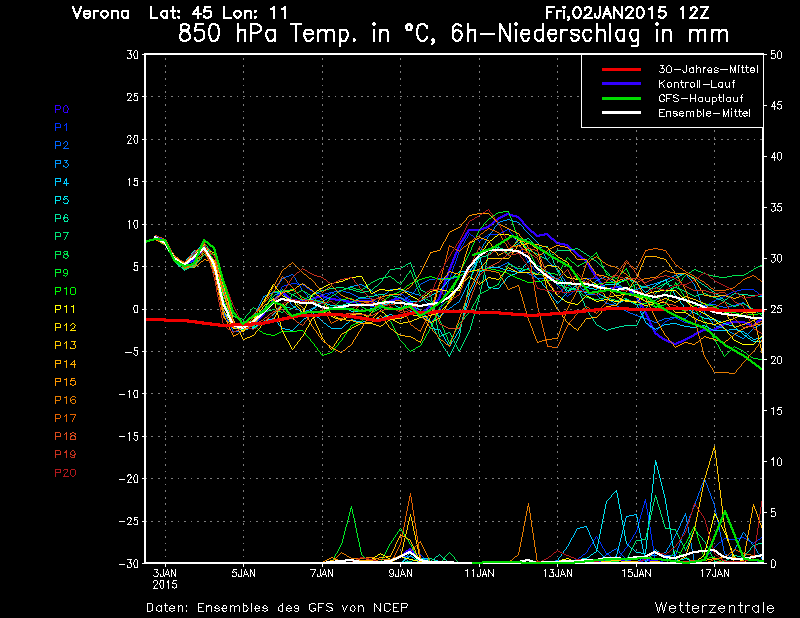Click 'Daten: Ensembles des GFS von NCEP'

click(x=278, y=608)
